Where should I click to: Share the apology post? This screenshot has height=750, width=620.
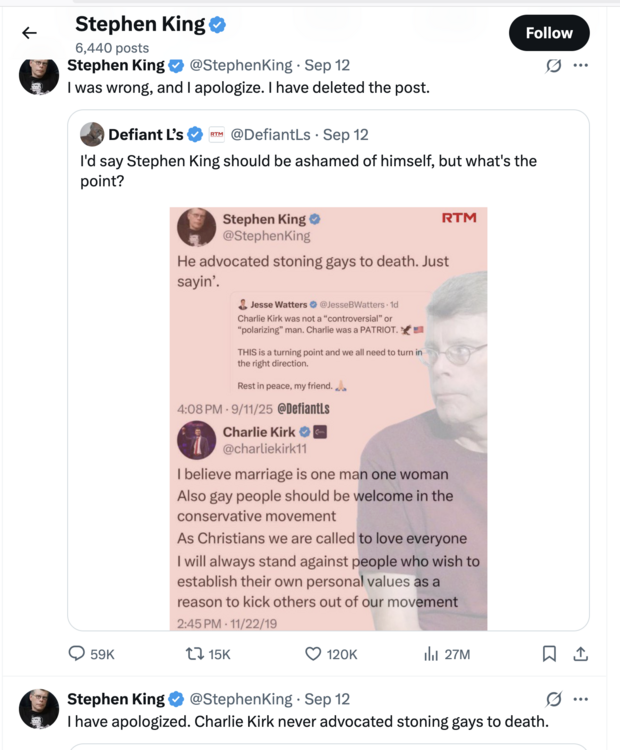tap(580, 654)
